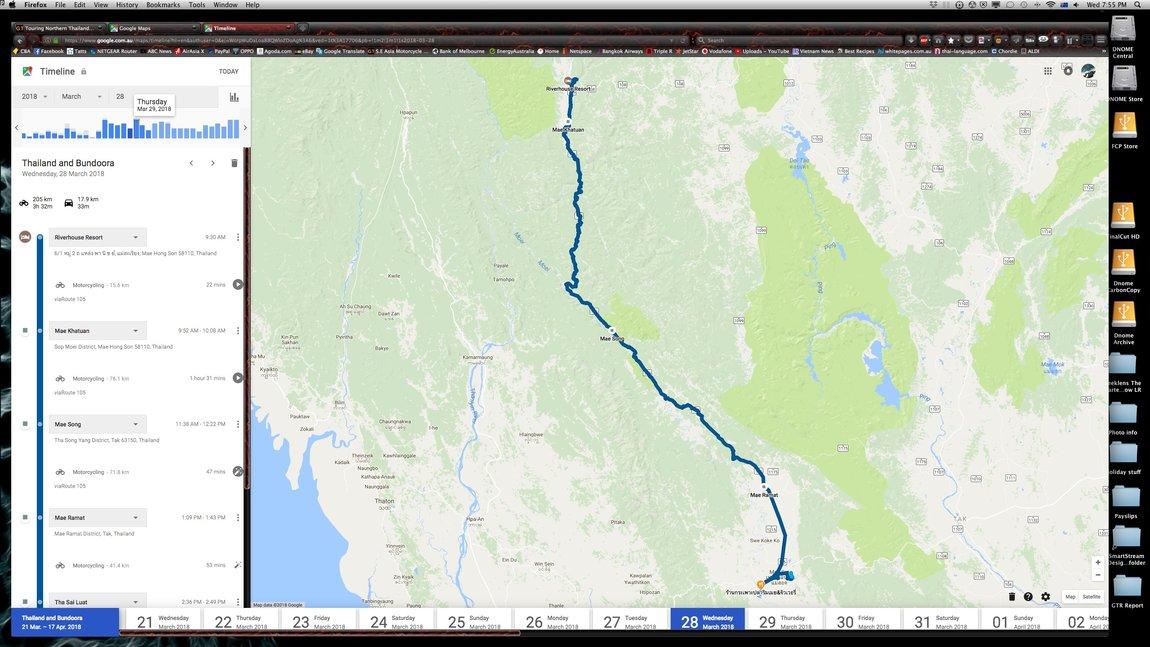Viewport: 1150px width, 647px height.
Task: Go to the next day with right chevron
Action: coord(213,163)
